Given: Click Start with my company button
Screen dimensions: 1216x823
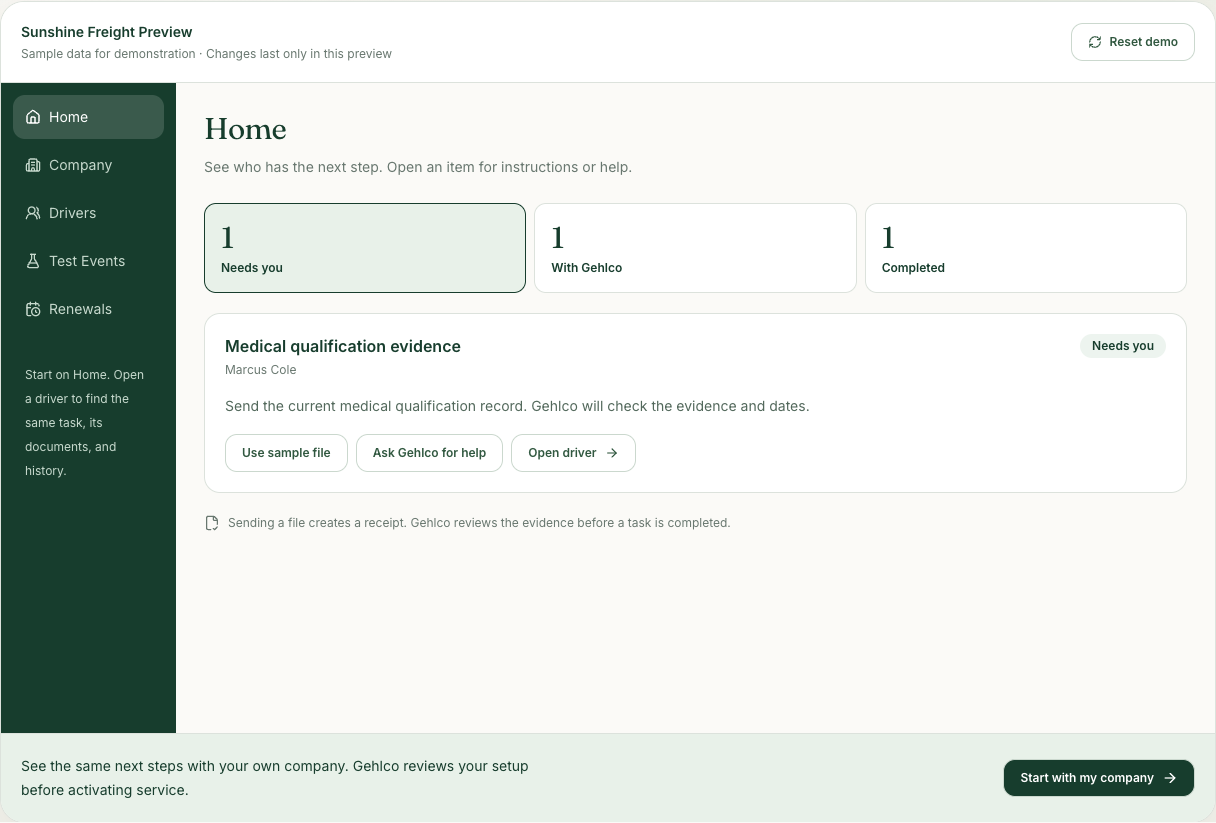Looking at the screenshot, I should (1099, 778).
